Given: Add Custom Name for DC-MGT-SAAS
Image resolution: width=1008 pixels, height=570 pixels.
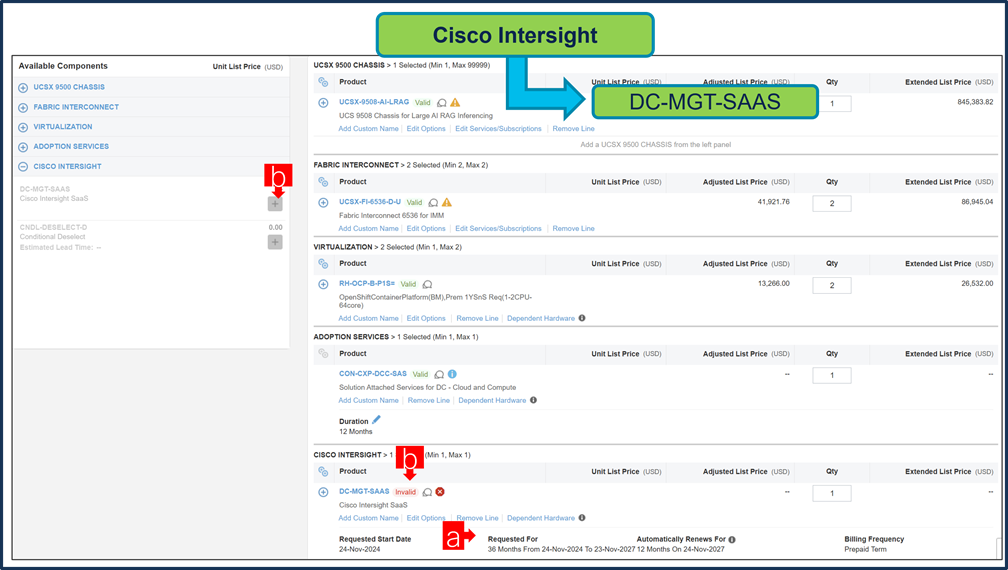Looking at the screenshot, I should (x=368, y=518).
